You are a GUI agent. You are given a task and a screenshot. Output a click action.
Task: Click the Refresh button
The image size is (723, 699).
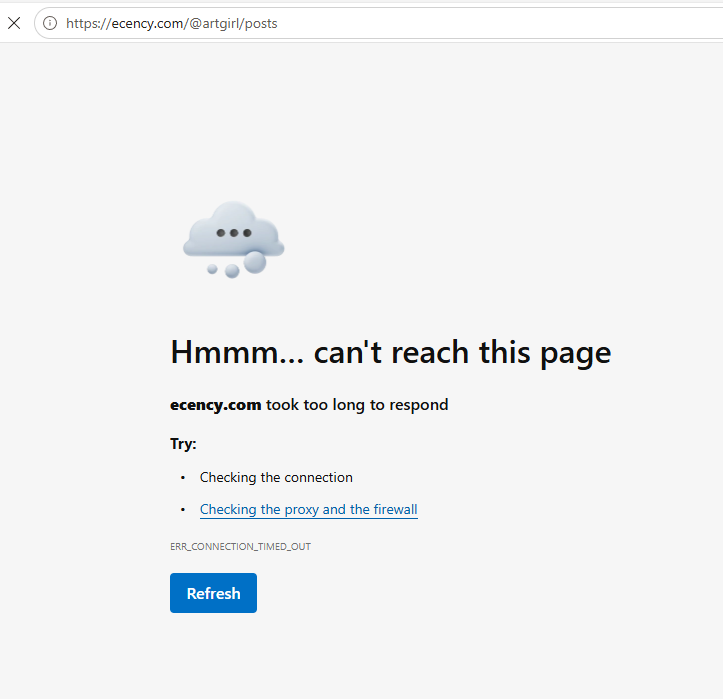pos(213,593)
